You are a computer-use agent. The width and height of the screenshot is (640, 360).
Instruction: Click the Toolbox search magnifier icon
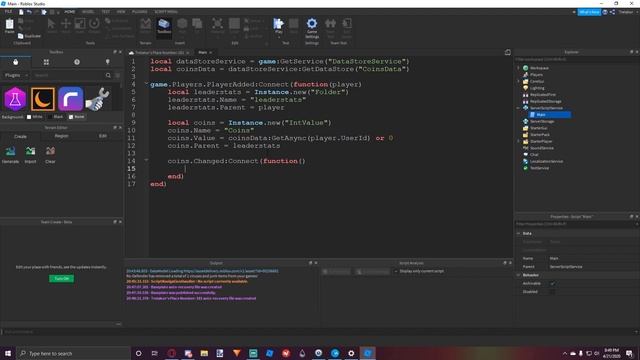(108, 75)
